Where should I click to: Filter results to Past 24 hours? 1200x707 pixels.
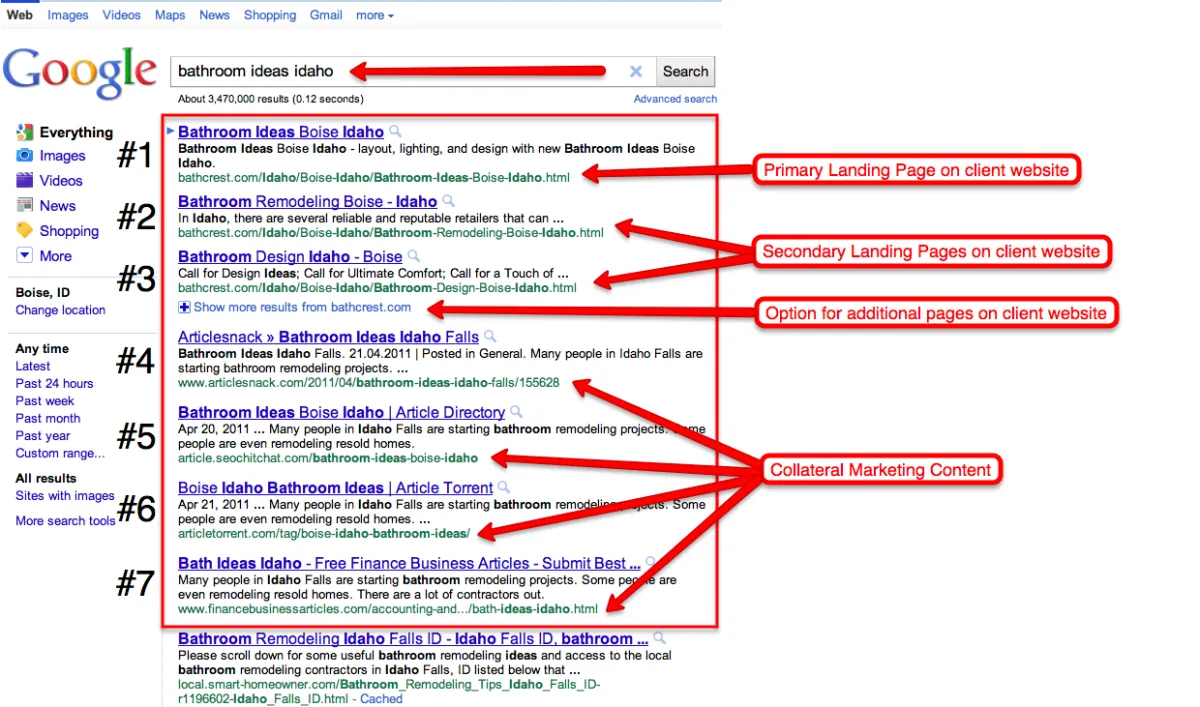pos(54,384)
